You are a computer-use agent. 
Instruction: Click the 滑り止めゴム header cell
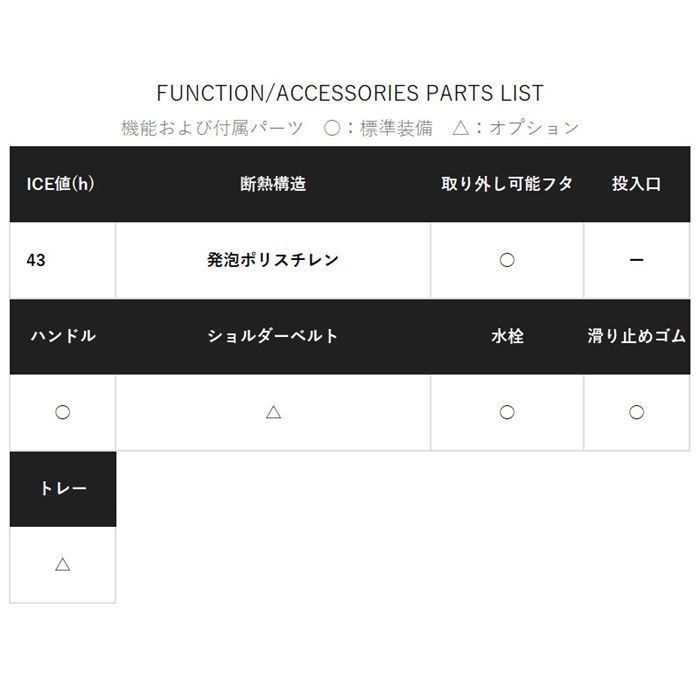click(x=637, y=336)
